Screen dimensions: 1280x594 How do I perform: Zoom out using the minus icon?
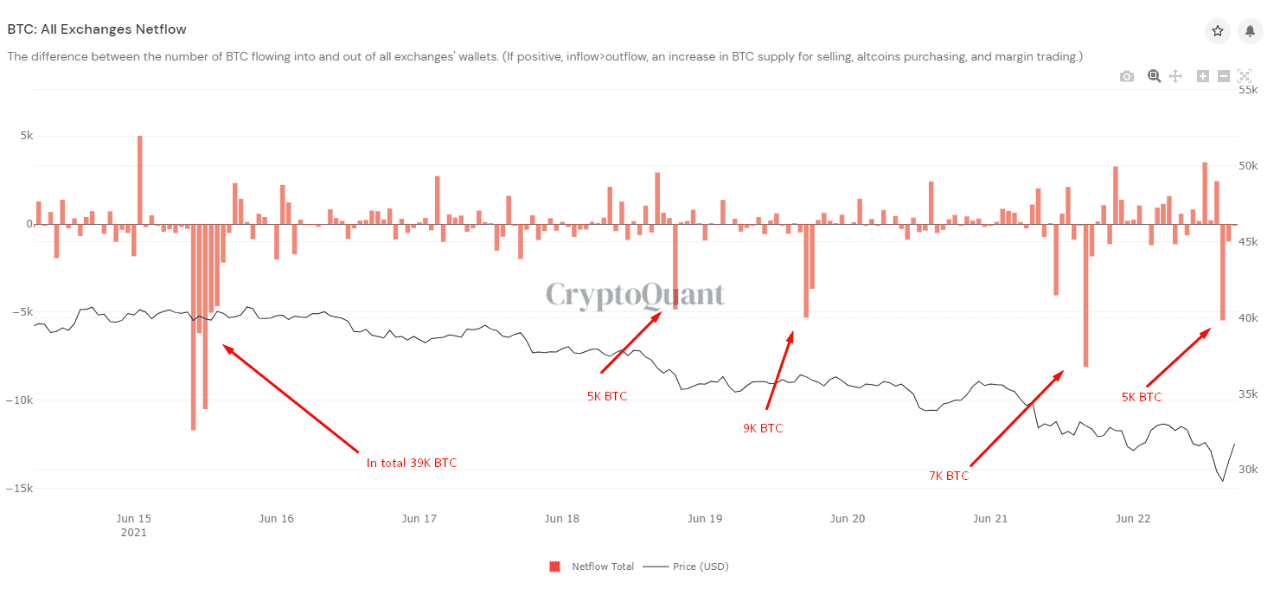[1223, 75]
